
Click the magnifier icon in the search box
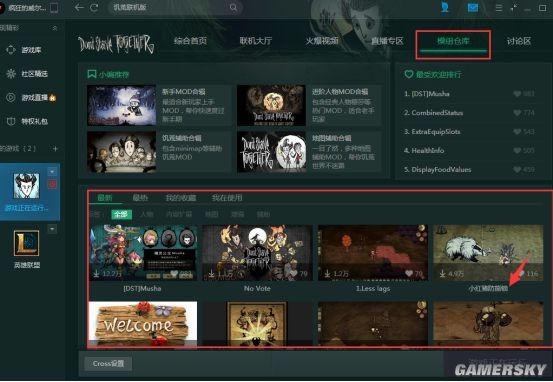coord(233,7)
